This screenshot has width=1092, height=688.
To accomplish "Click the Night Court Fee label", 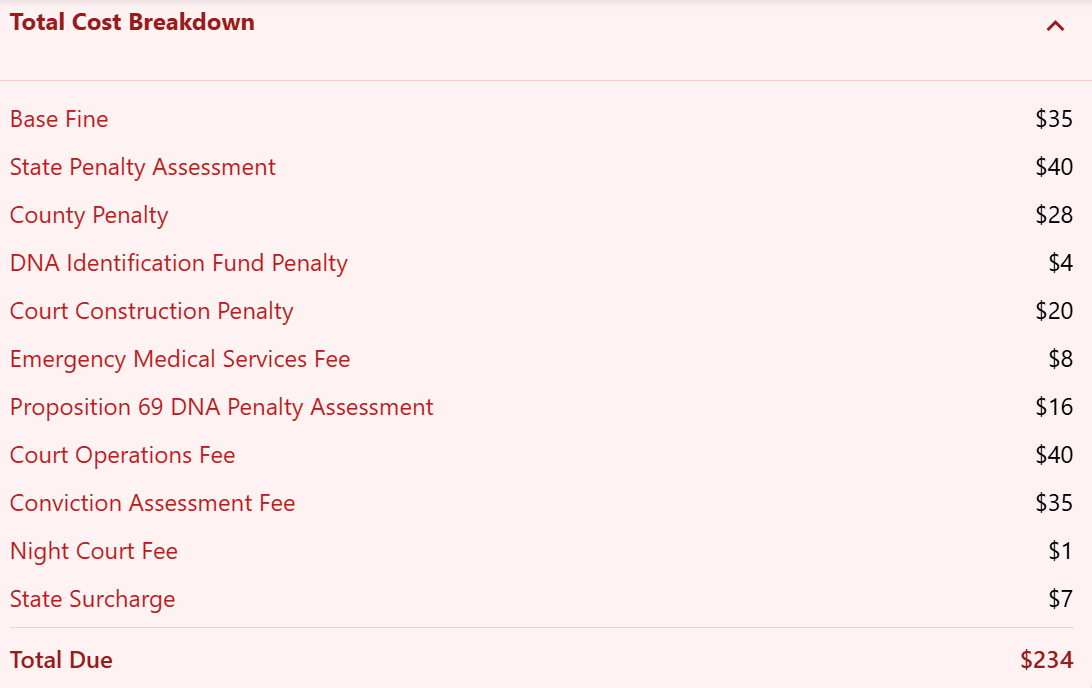I will [94, 552].
